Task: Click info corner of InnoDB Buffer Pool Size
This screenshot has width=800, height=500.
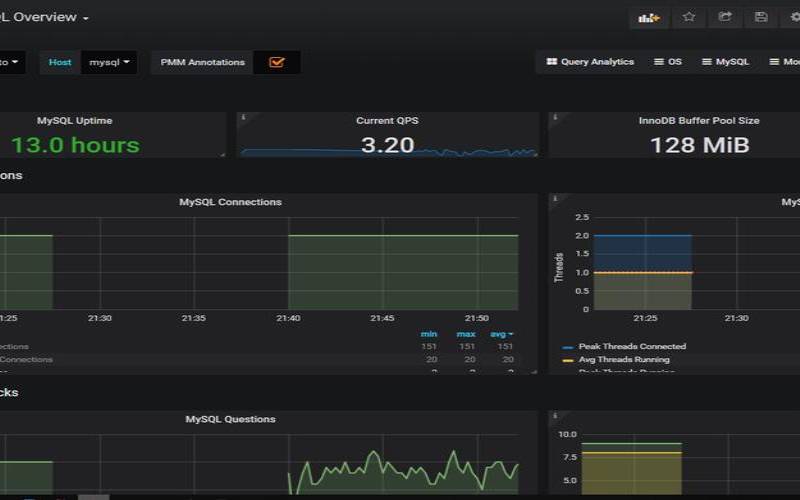Action: (555, 117)
